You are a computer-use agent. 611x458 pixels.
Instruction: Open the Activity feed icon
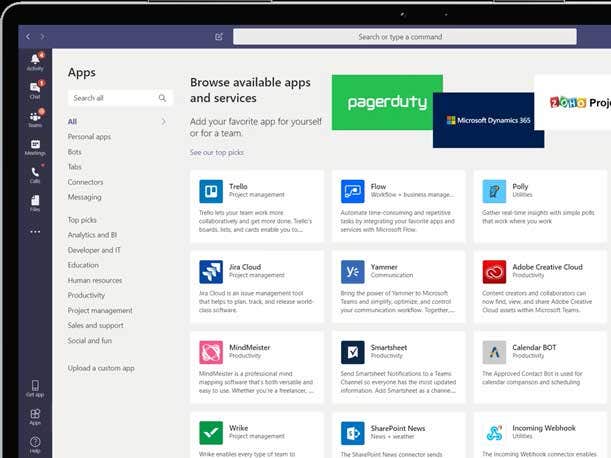[x=35, y=61]
